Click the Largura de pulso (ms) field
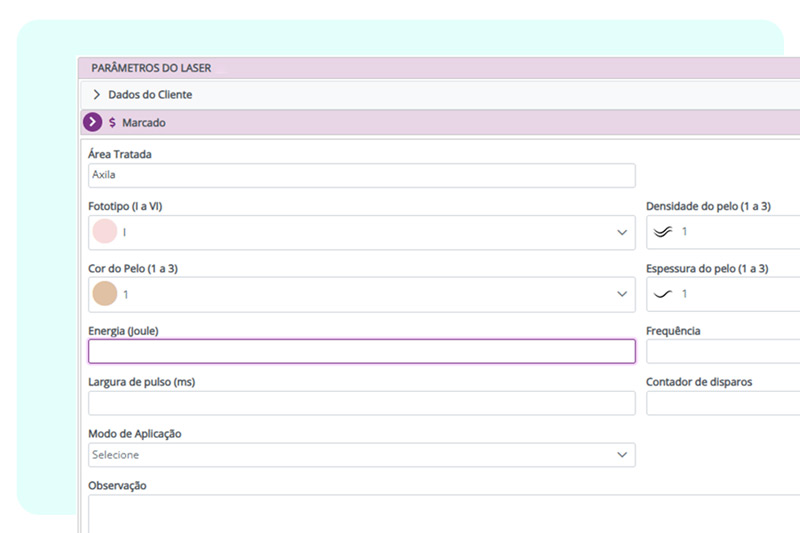Image resolution: width=800 pixels, height=533 pixels. (362, 403)
